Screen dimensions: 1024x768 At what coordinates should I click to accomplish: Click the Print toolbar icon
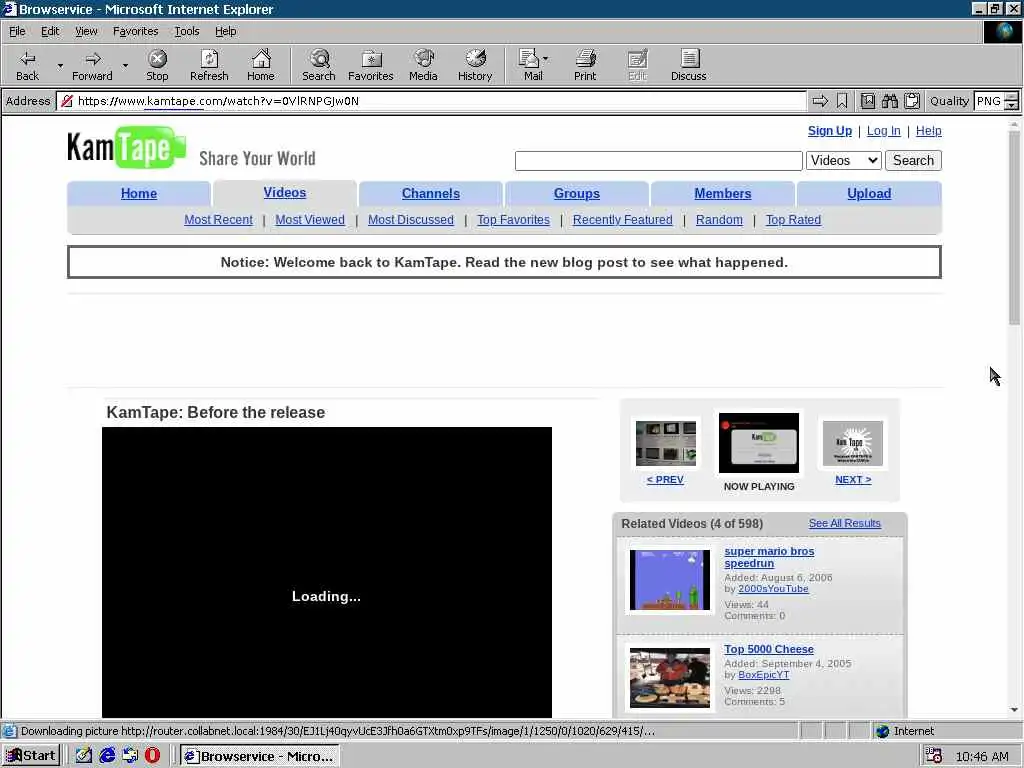[x=585, y=65]
